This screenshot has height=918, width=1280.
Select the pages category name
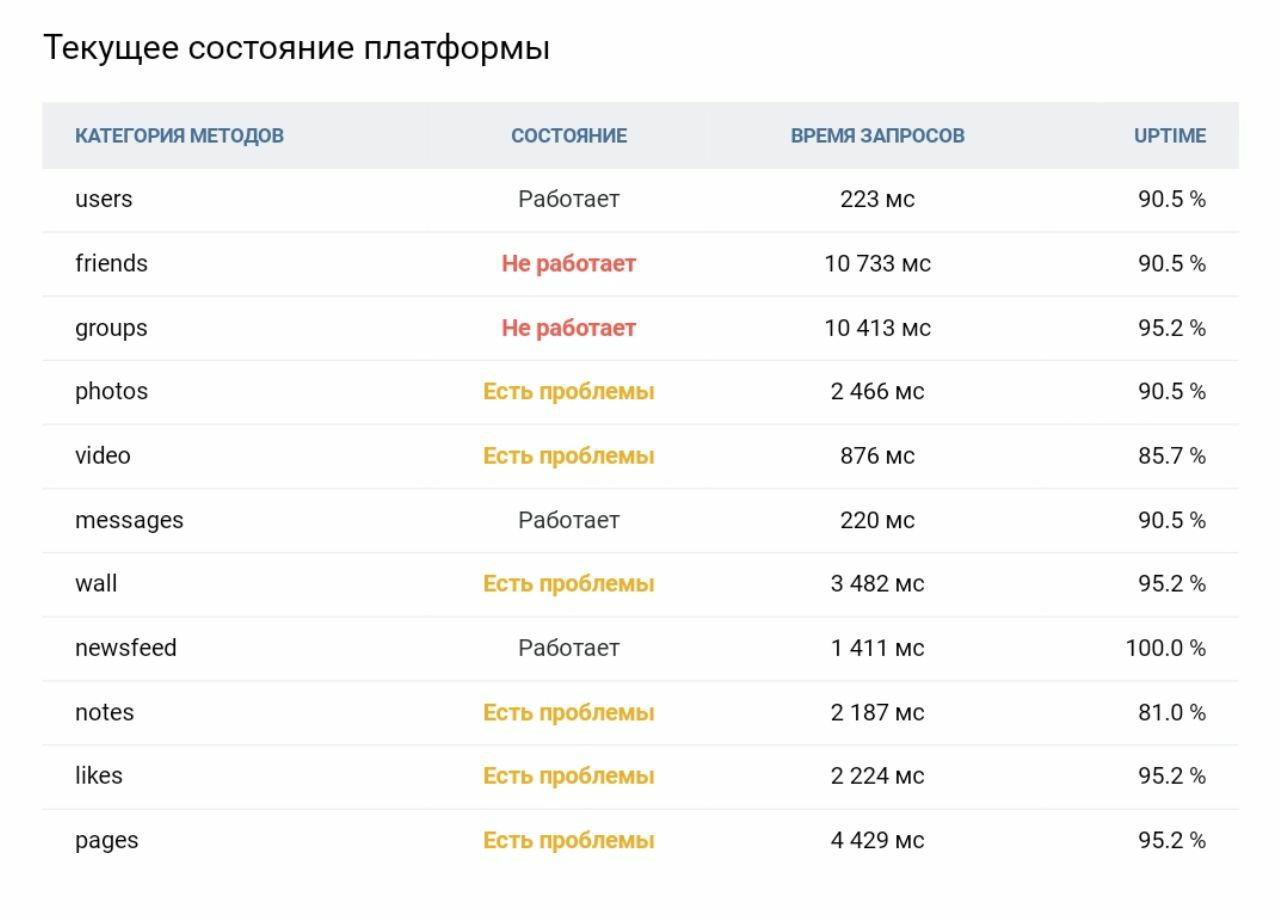[106, 841]
